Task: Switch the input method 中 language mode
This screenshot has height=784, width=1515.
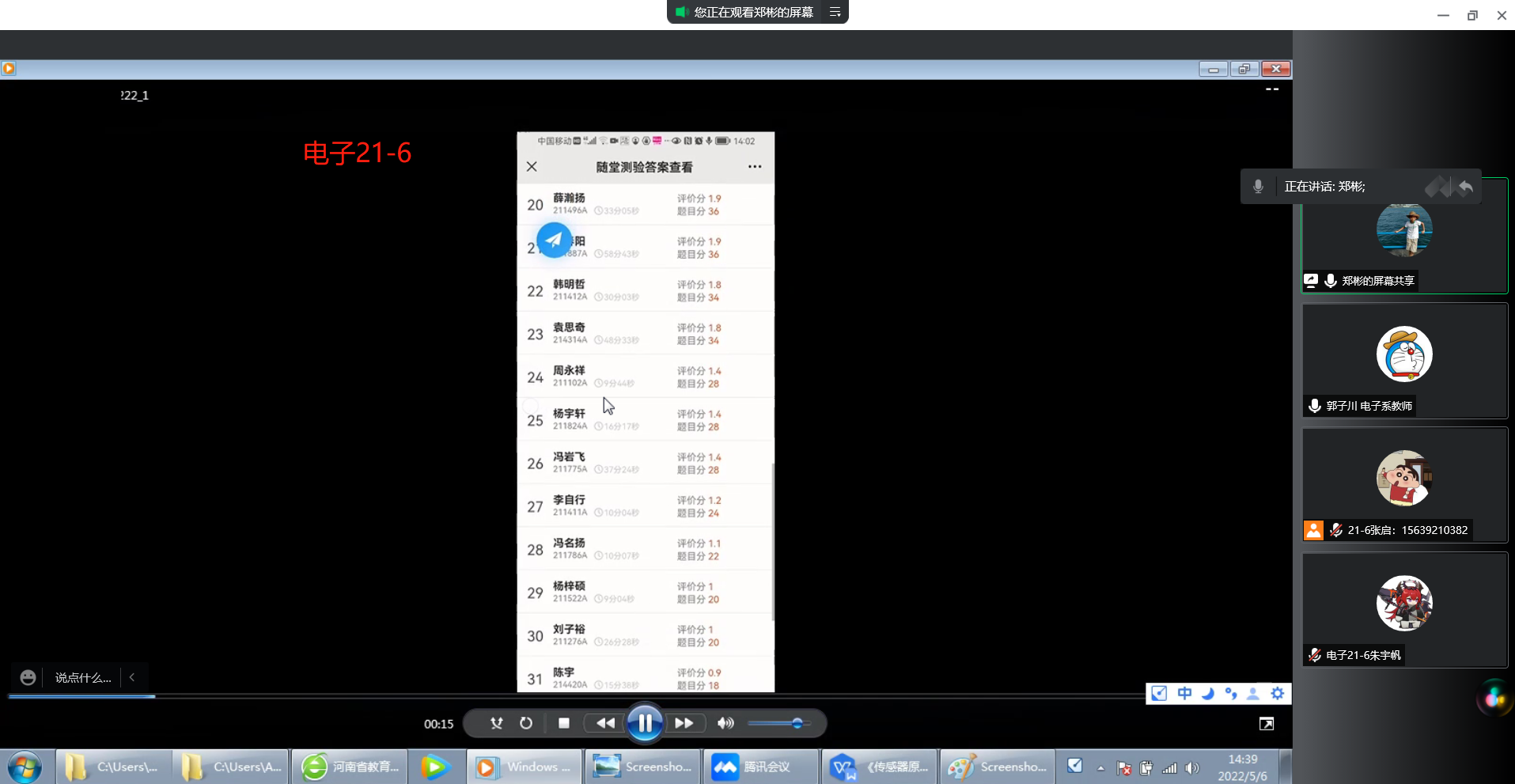Action: (1184, 694)
